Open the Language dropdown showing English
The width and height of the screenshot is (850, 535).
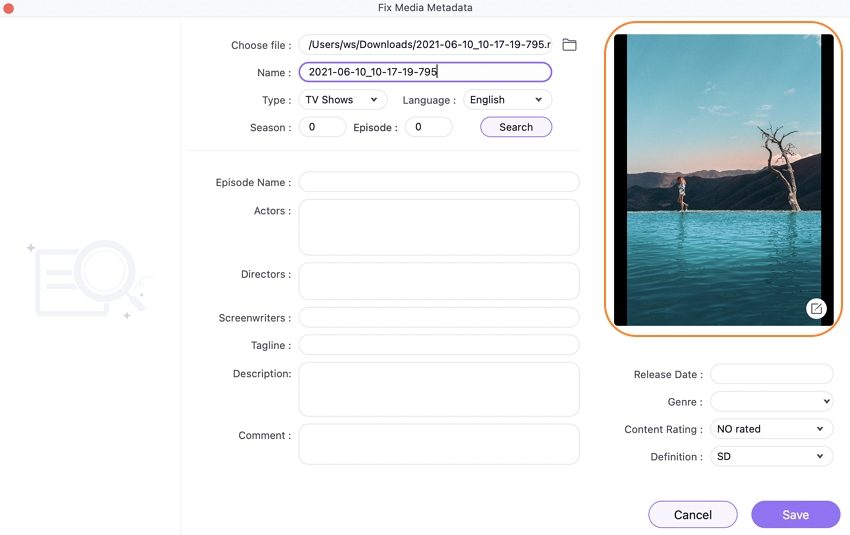pyautogui.click(x=507, y=100)
